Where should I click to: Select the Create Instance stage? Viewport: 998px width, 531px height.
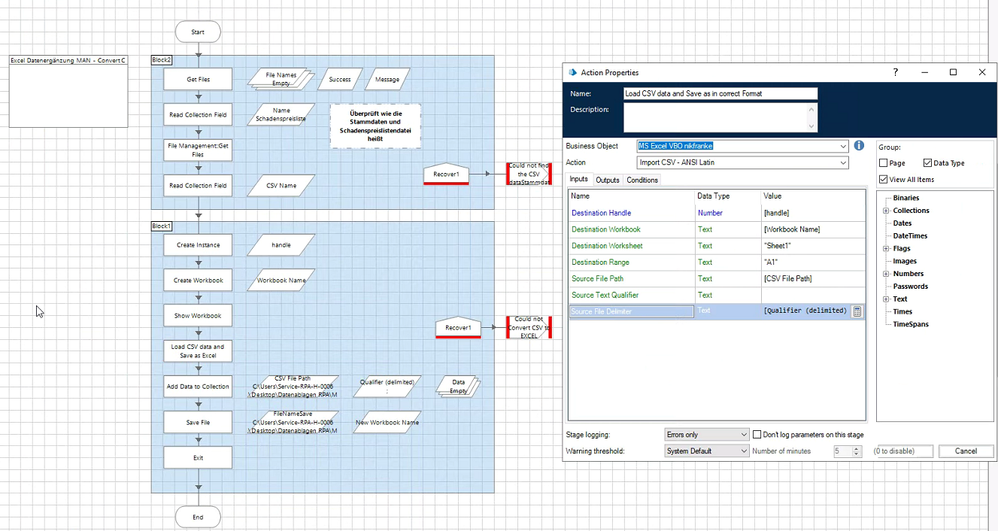(x=198, y=245)
